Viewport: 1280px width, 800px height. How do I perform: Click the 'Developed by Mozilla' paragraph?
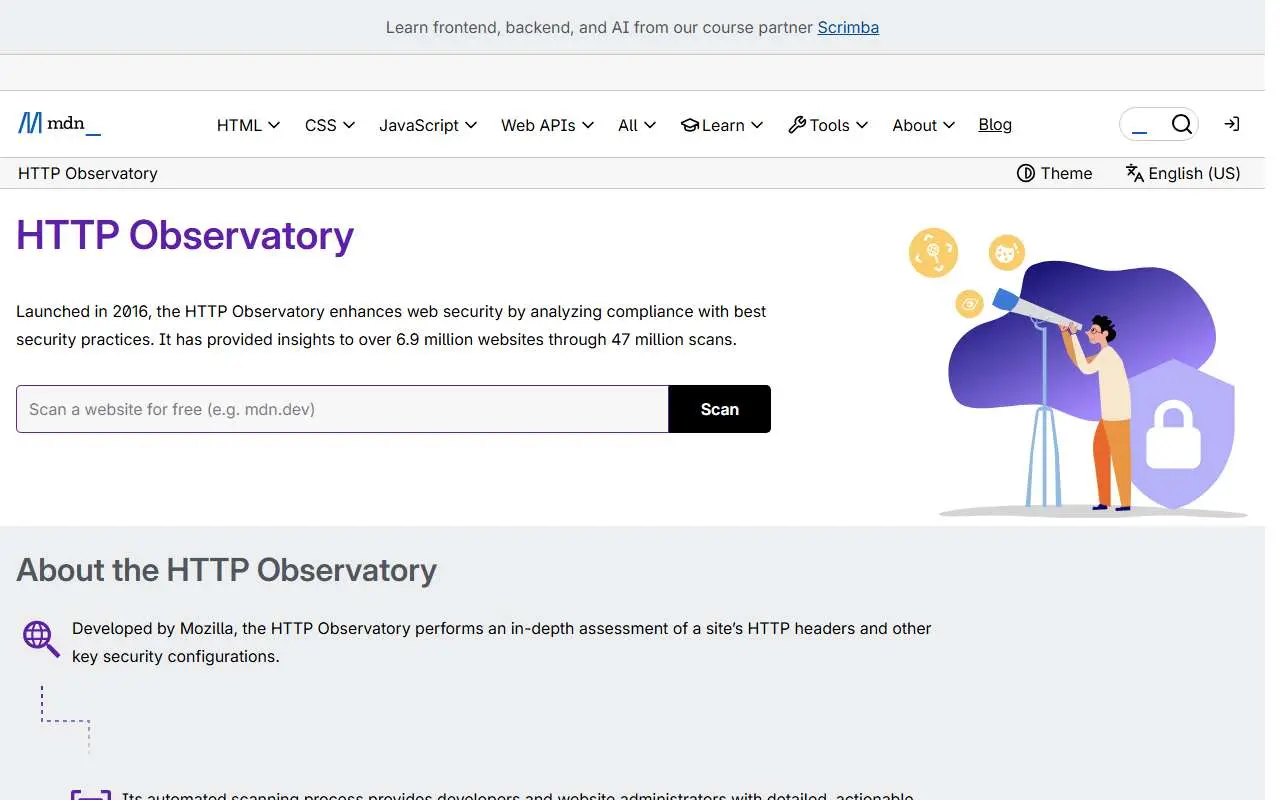coord(502,642)
